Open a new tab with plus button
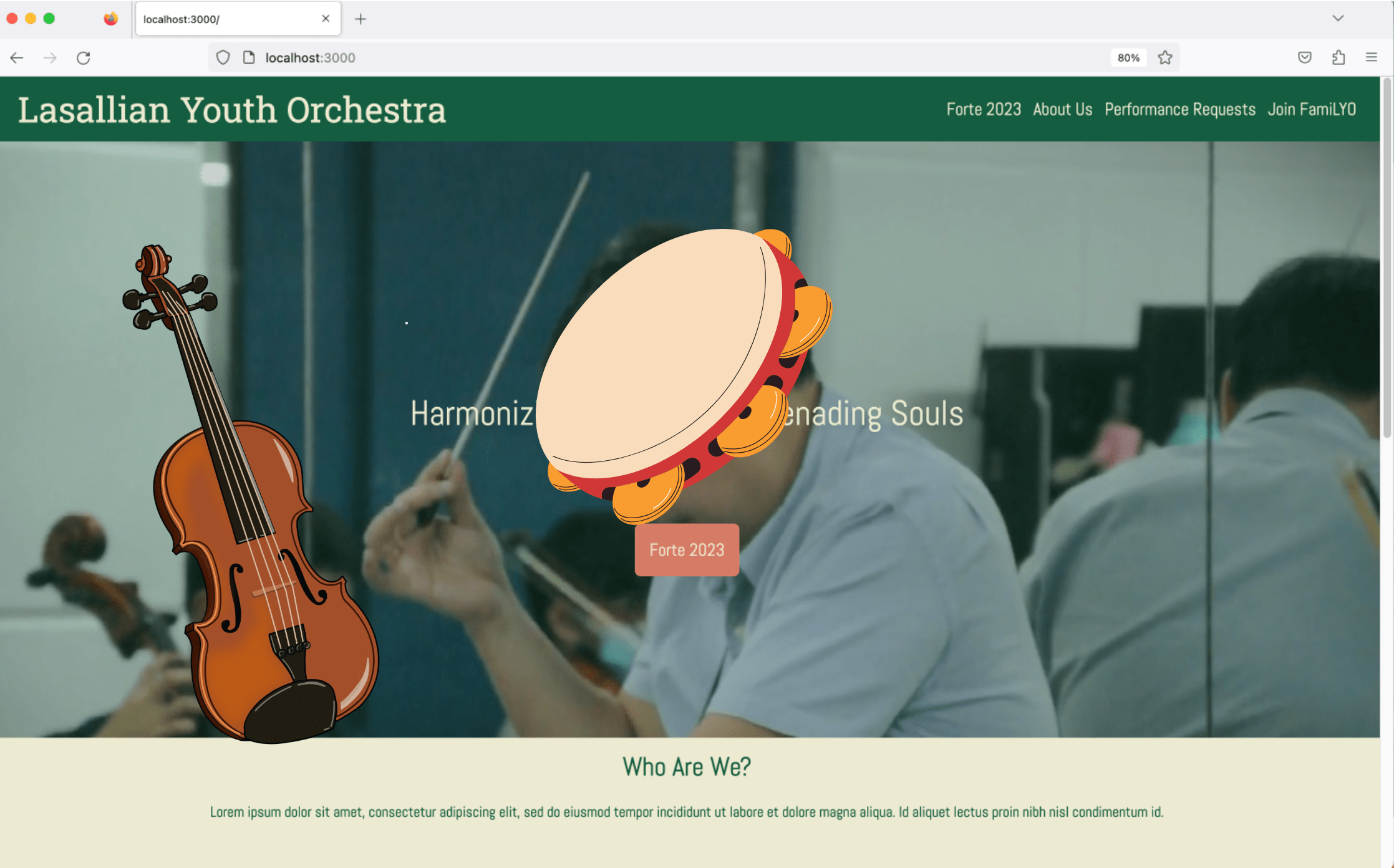 coord(361,19)
